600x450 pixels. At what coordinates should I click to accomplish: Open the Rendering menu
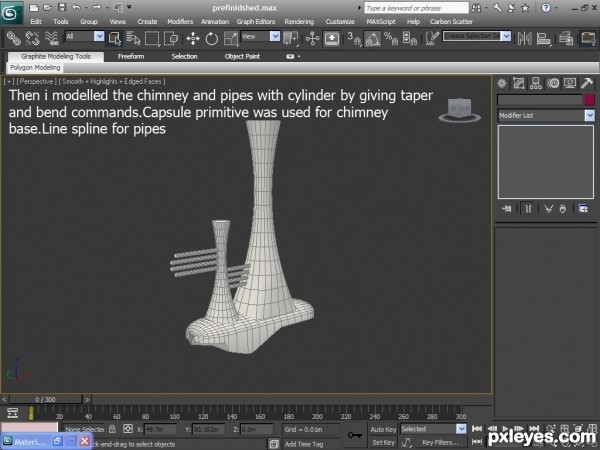299,22
